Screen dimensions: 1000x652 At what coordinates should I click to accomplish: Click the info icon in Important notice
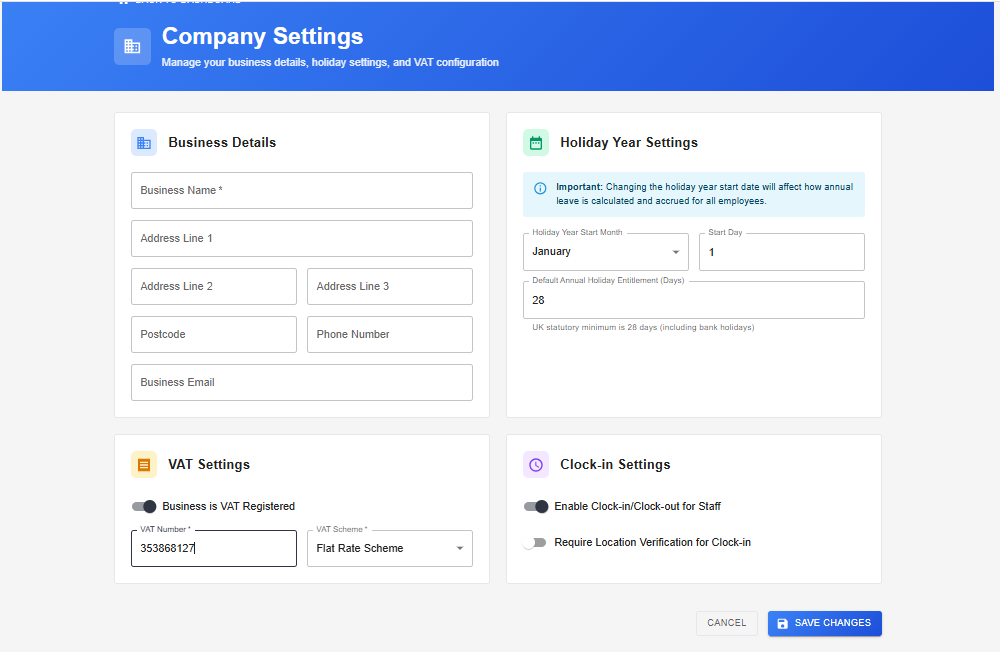click(x=540, y=188)
